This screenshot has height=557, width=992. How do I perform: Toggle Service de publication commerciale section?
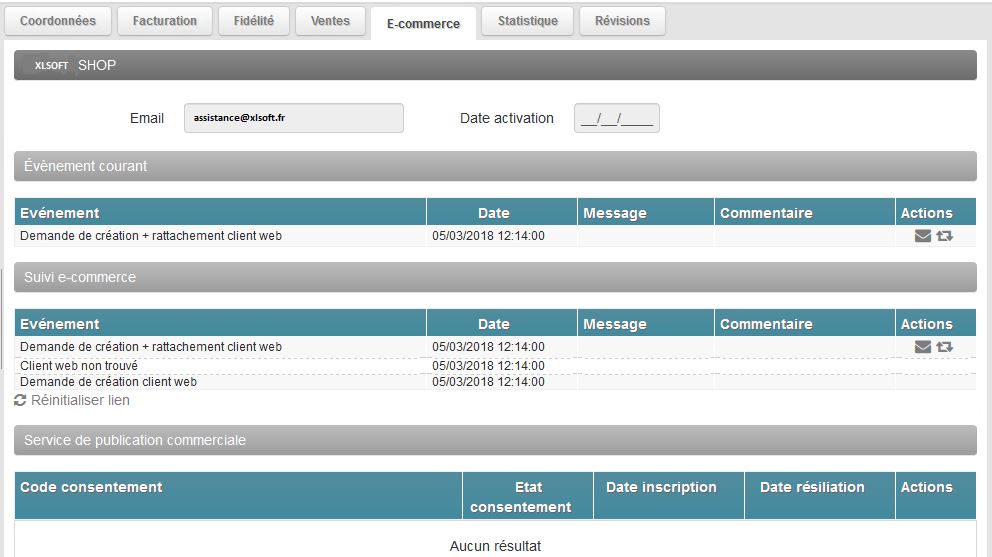click(x=495, y=440)
